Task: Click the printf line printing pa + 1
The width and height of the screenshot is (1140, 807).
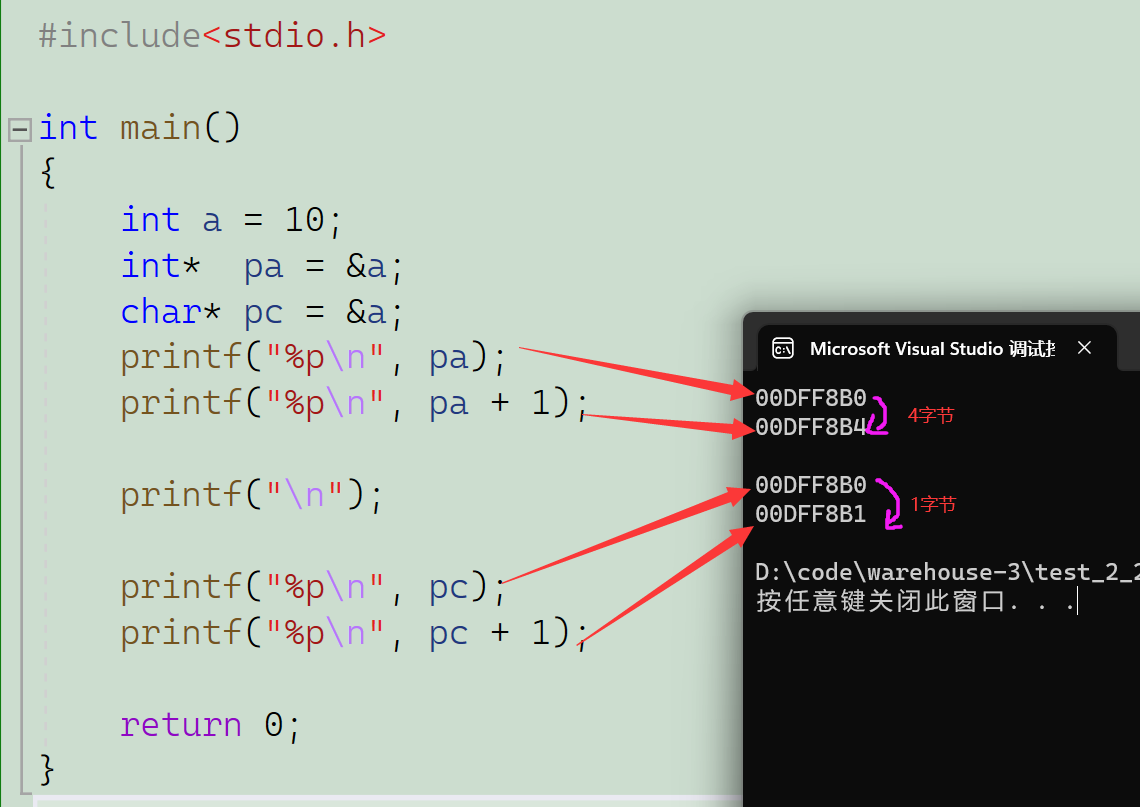Action: click(x=353, y=404)
